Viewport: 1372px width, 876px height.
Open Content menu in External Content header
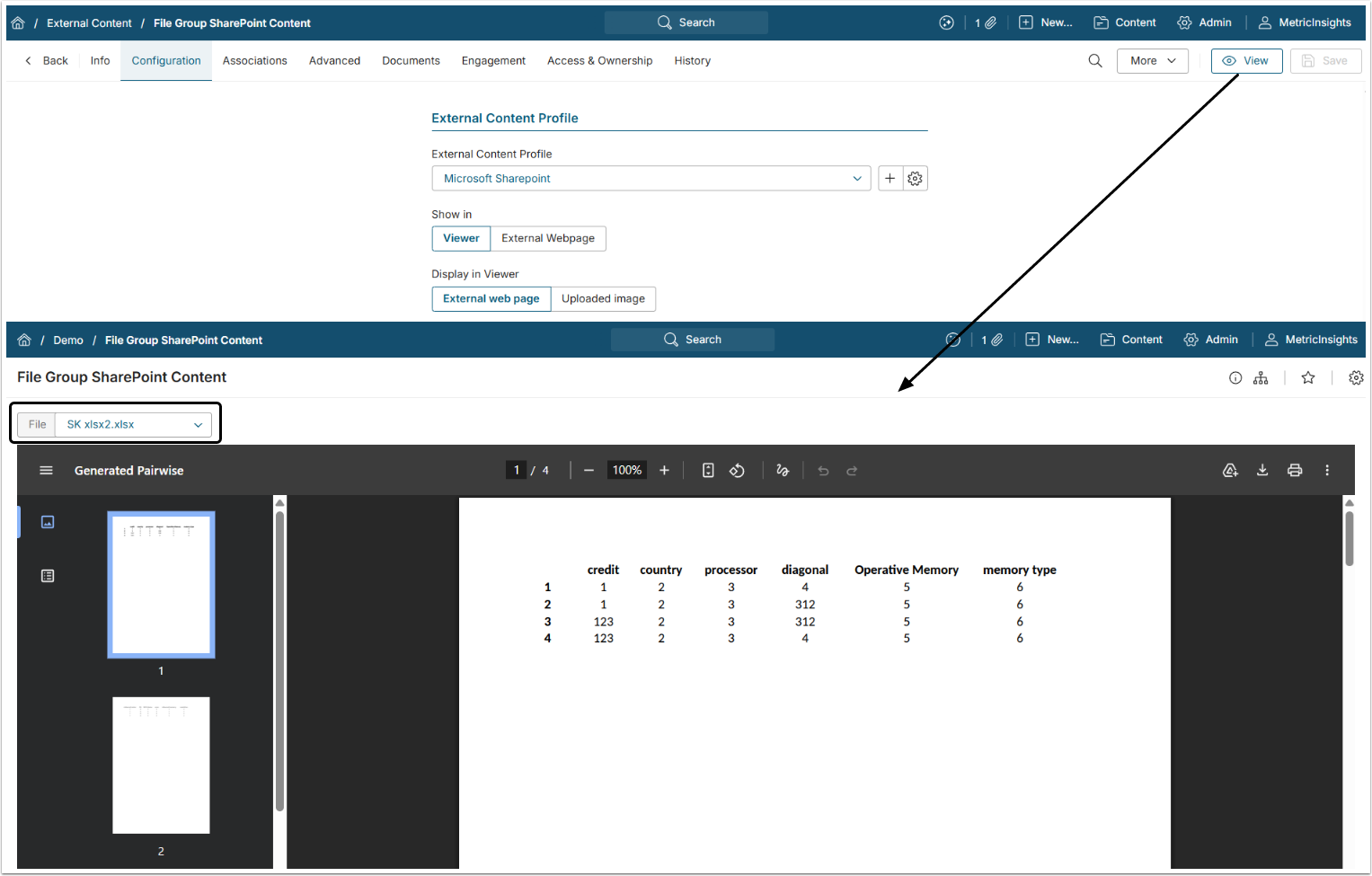pyautogui.click(x=1125, y=23)
